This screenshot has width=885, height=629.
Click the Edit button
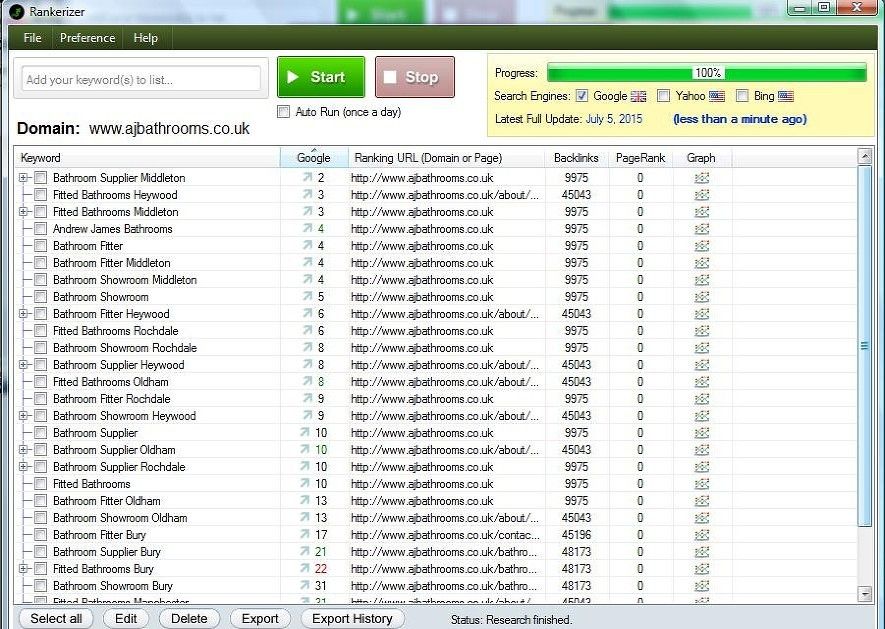126,618
